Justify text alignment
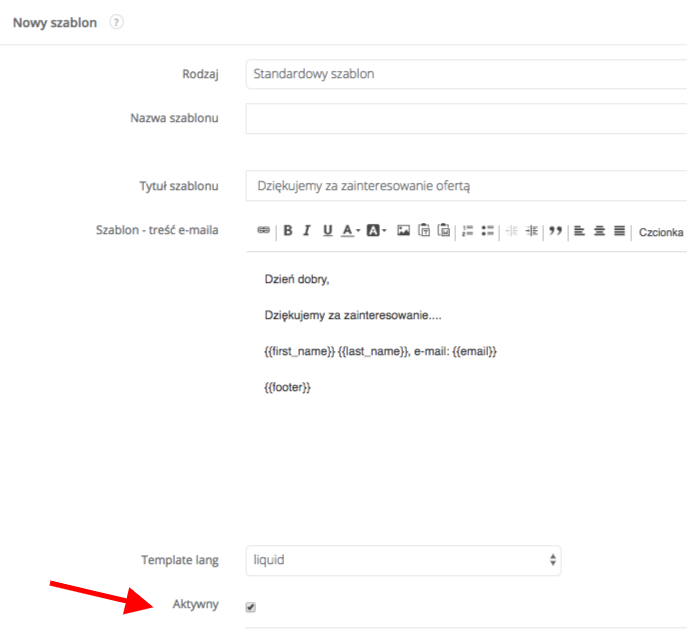This screenshot has height=629, width=687. [619, 230]
